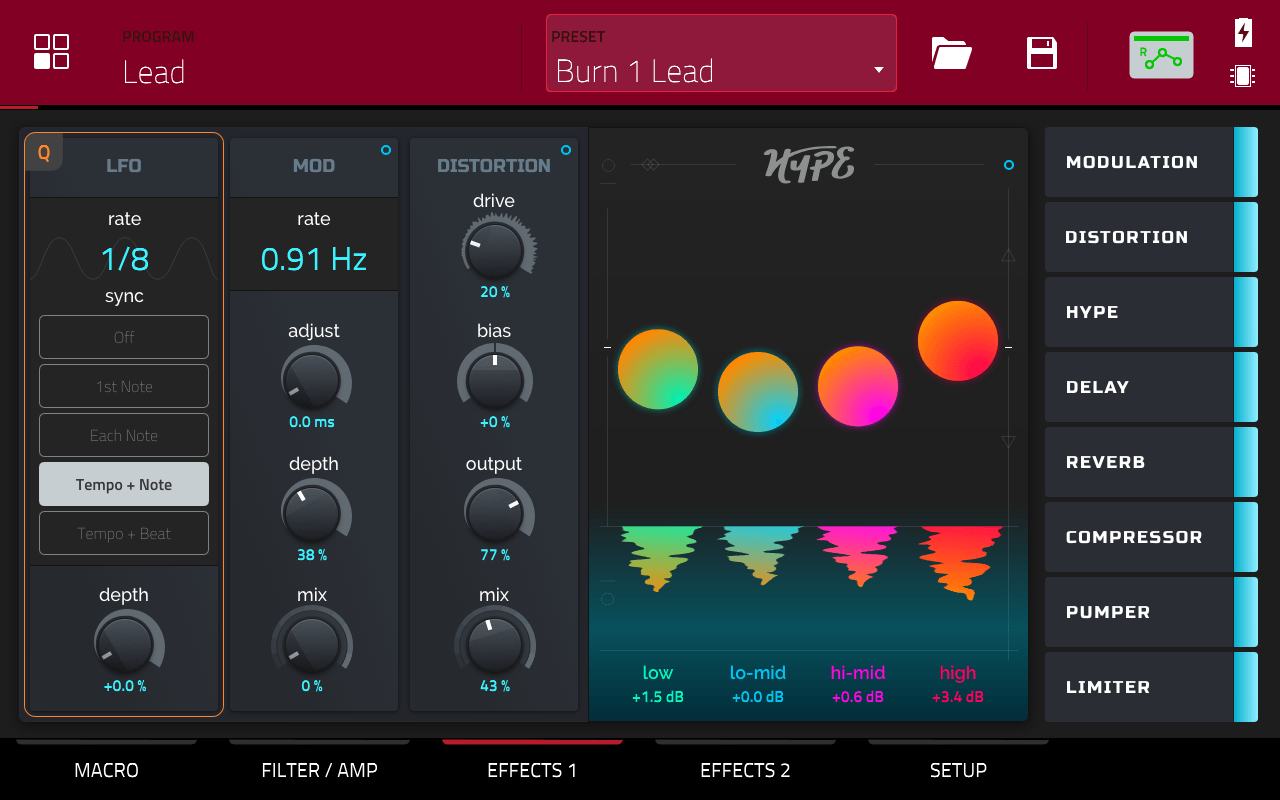Click the orange Q icon on LFO panel

click(x=44, y=153)
